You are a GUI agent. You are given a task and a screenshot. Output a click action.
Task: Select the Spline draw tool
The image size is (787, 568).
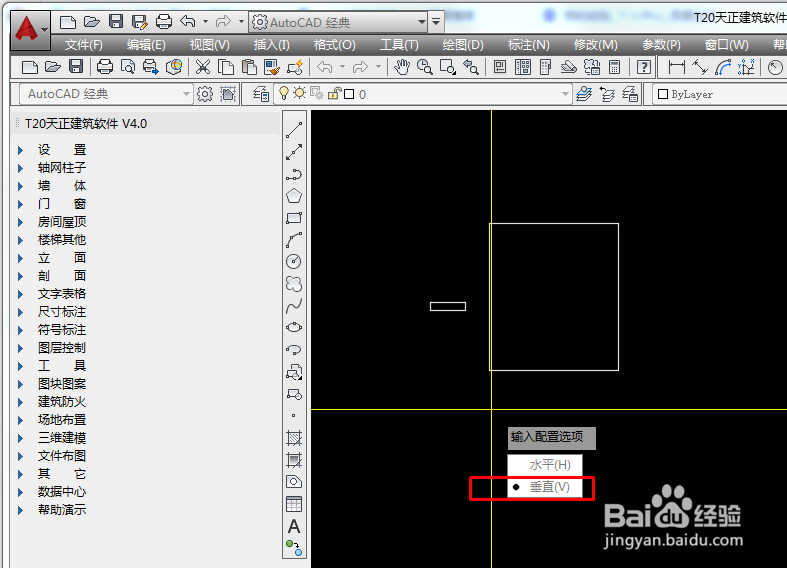[x=294, y=306]
